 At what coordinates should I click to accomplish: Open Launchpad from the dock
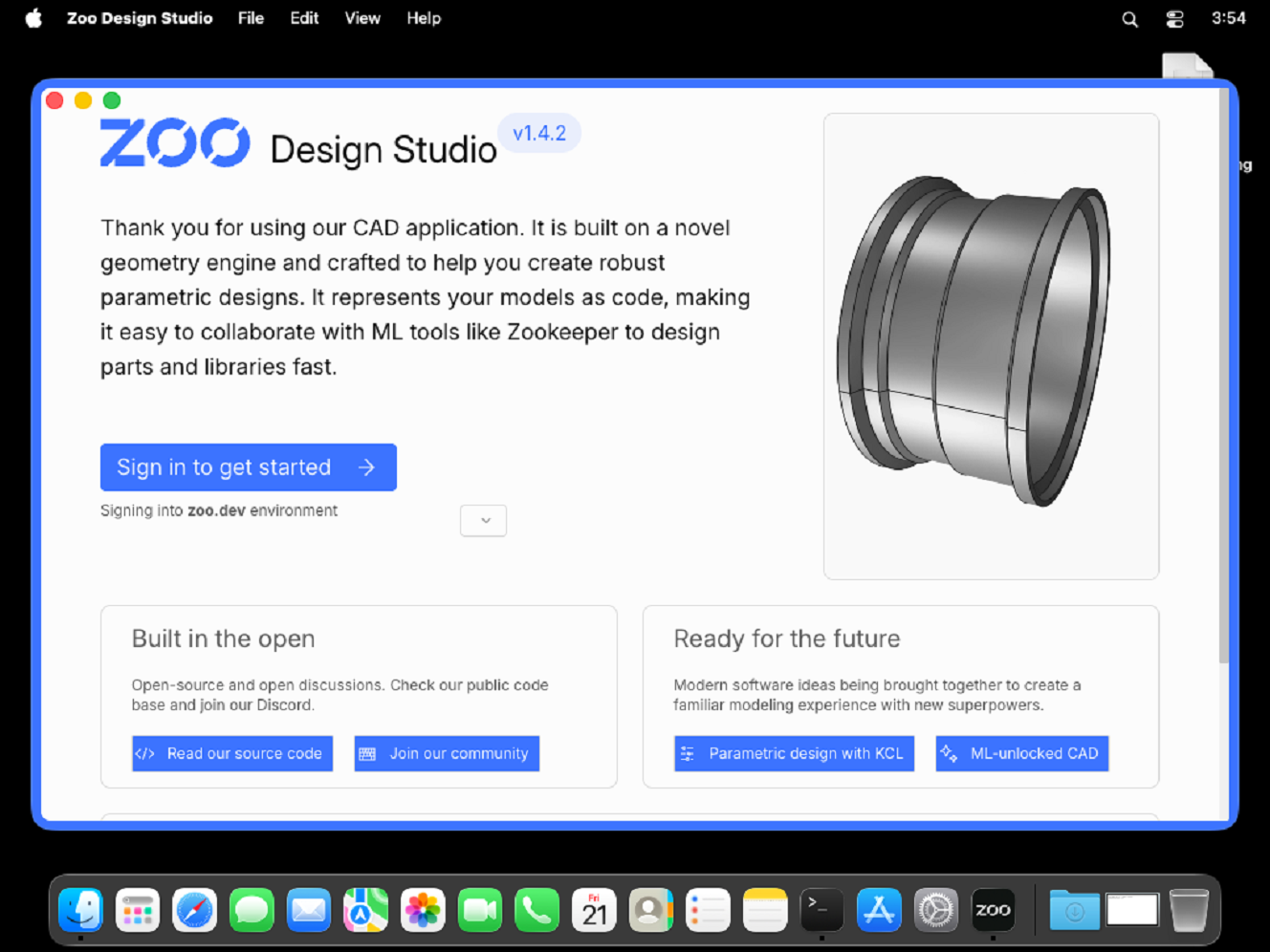tap(138, 910)
